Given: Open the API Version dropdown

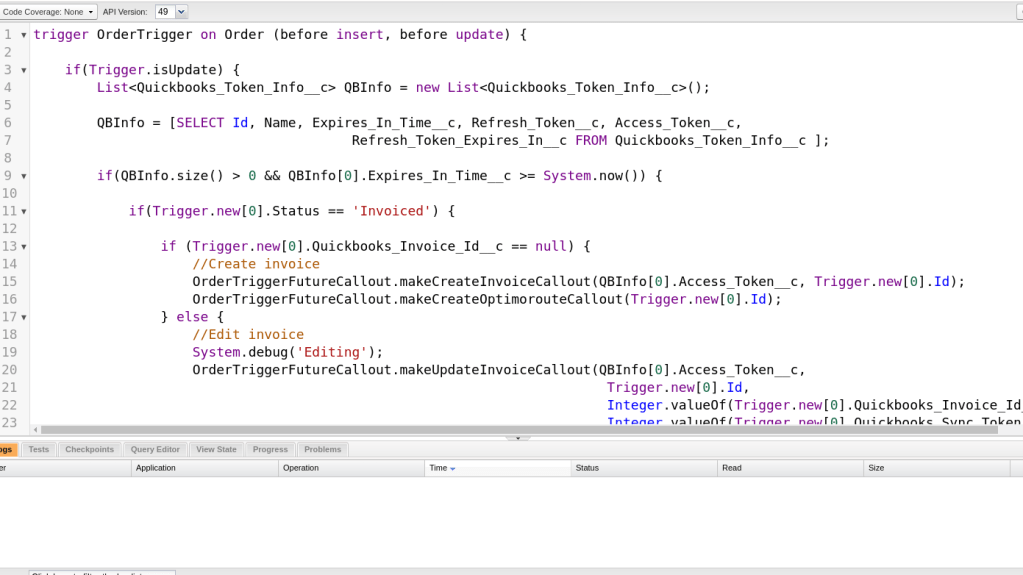Looking at the screenshot, I should 171,12.
